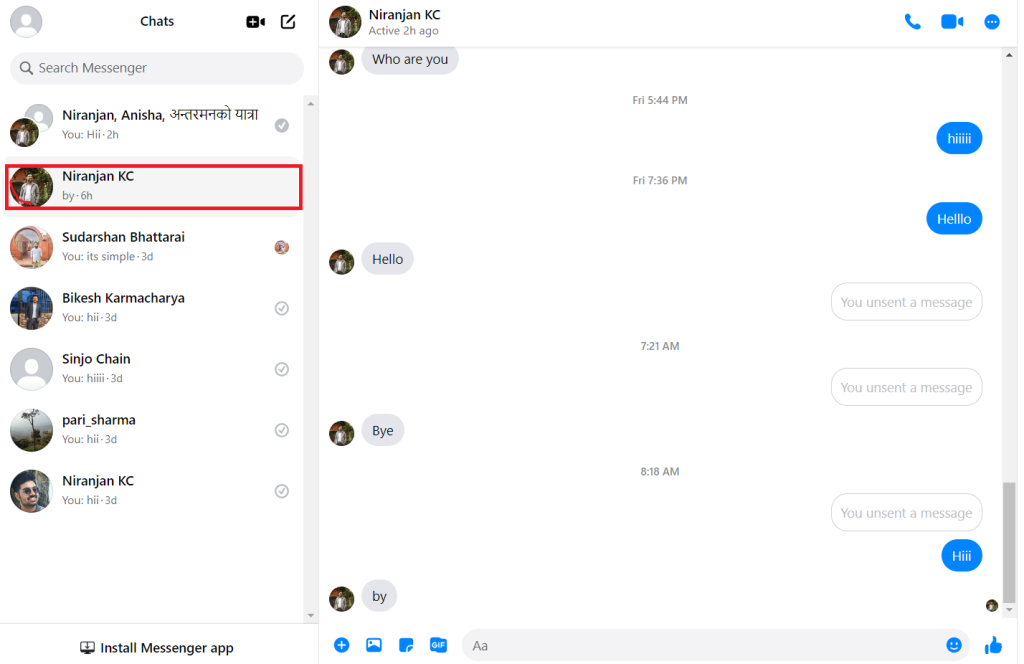Click Niranjan KC name in chat header
The width and height of the screenshot is (1024, 664).
click(x=404, y=14)
